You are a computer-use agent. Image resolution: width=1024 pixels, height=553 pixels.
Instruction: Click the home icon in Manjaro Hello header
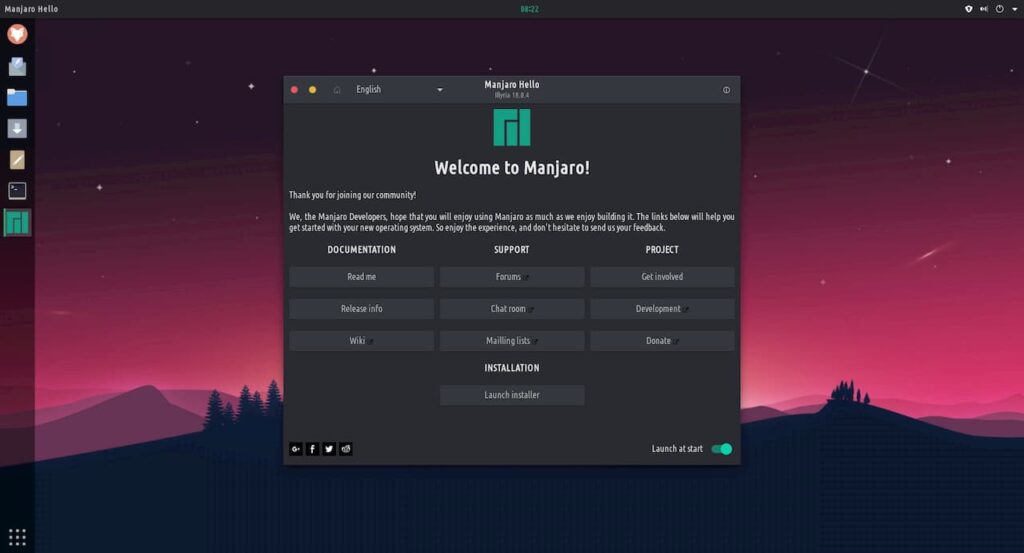tap(337, 90)
